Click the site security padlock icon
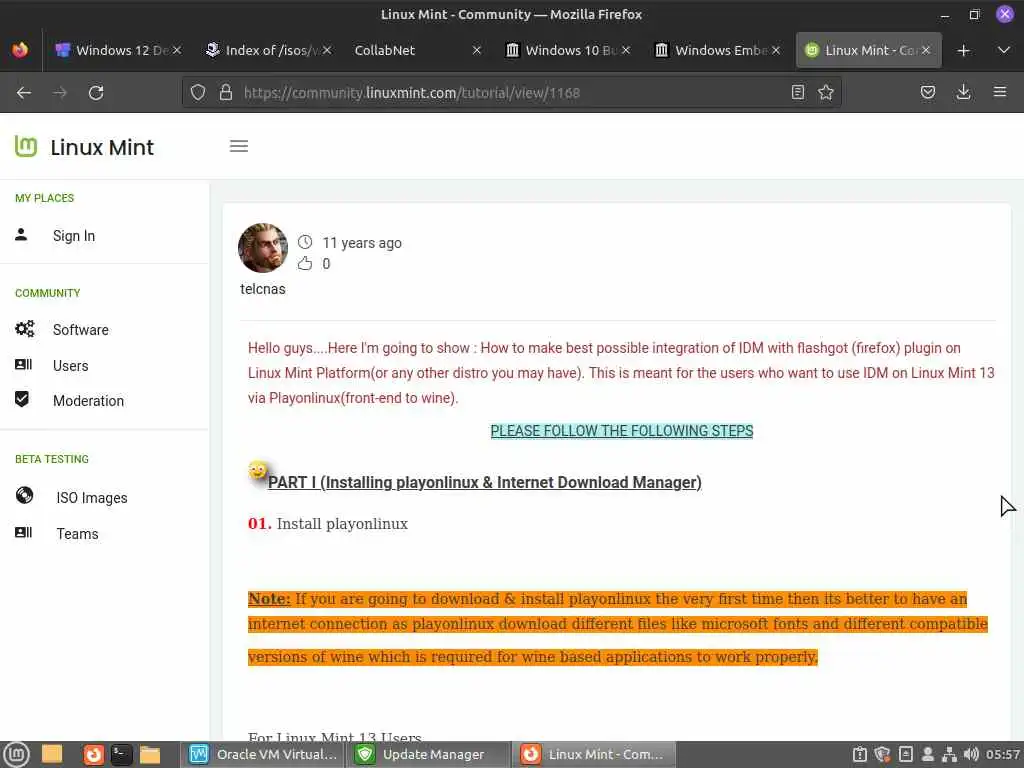This screenshot has width=1024, height=768. tap(226, 92)
